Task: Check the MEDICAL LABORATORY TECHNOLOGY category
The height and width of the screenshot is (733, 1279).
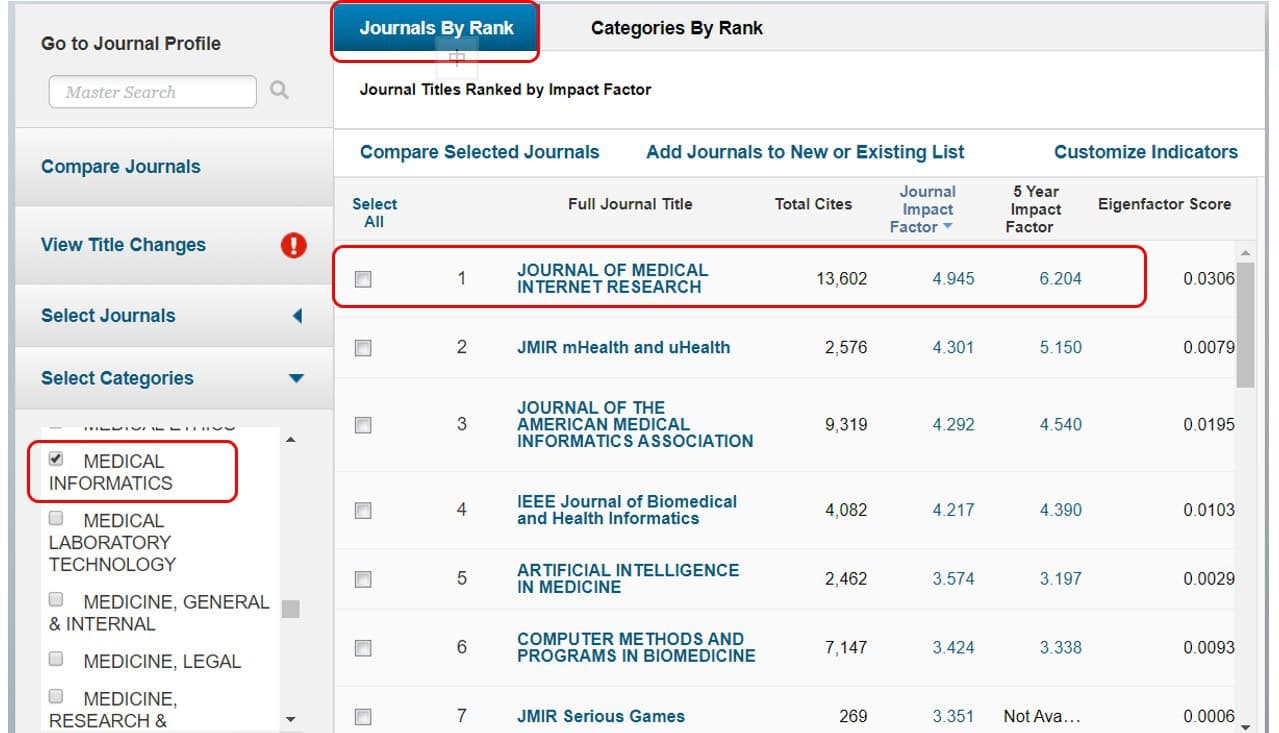Action: tap(56, 519)
